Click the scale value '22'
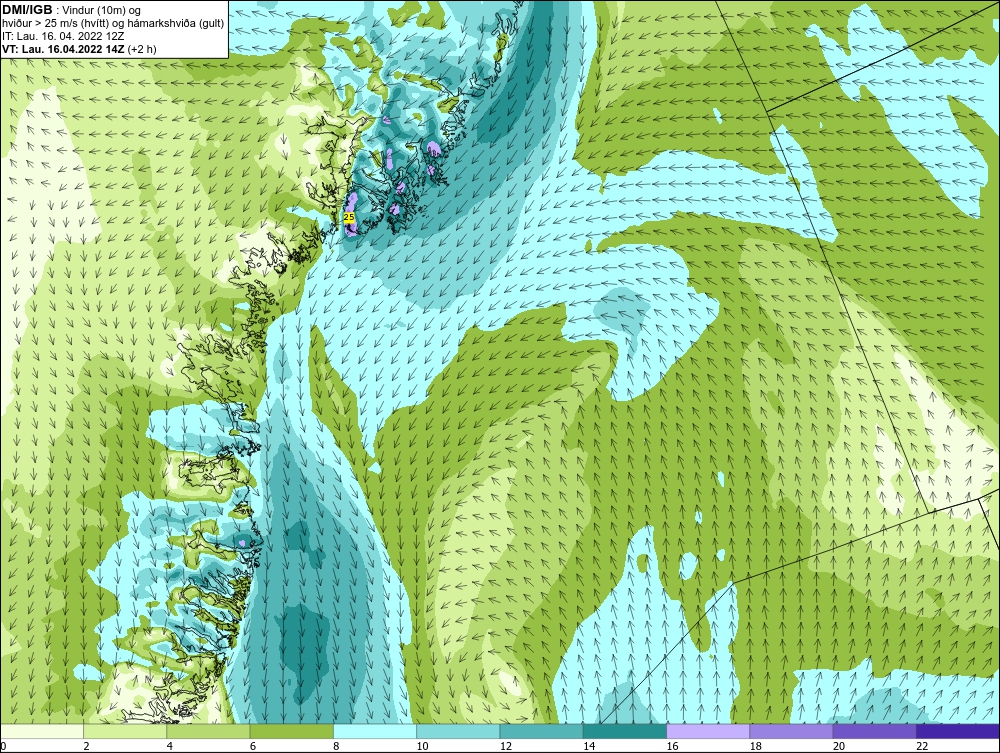The image size is (1000, 753). coord(922,747)
